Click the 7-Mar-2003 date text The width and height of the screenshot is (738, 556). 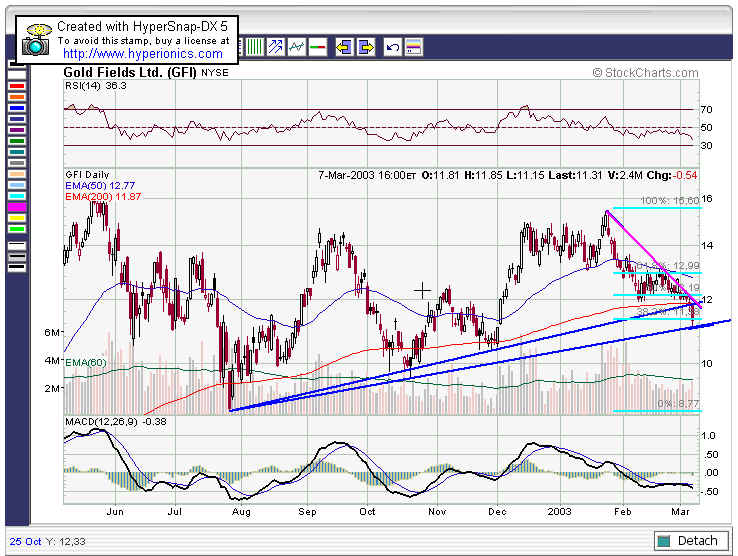346,175
